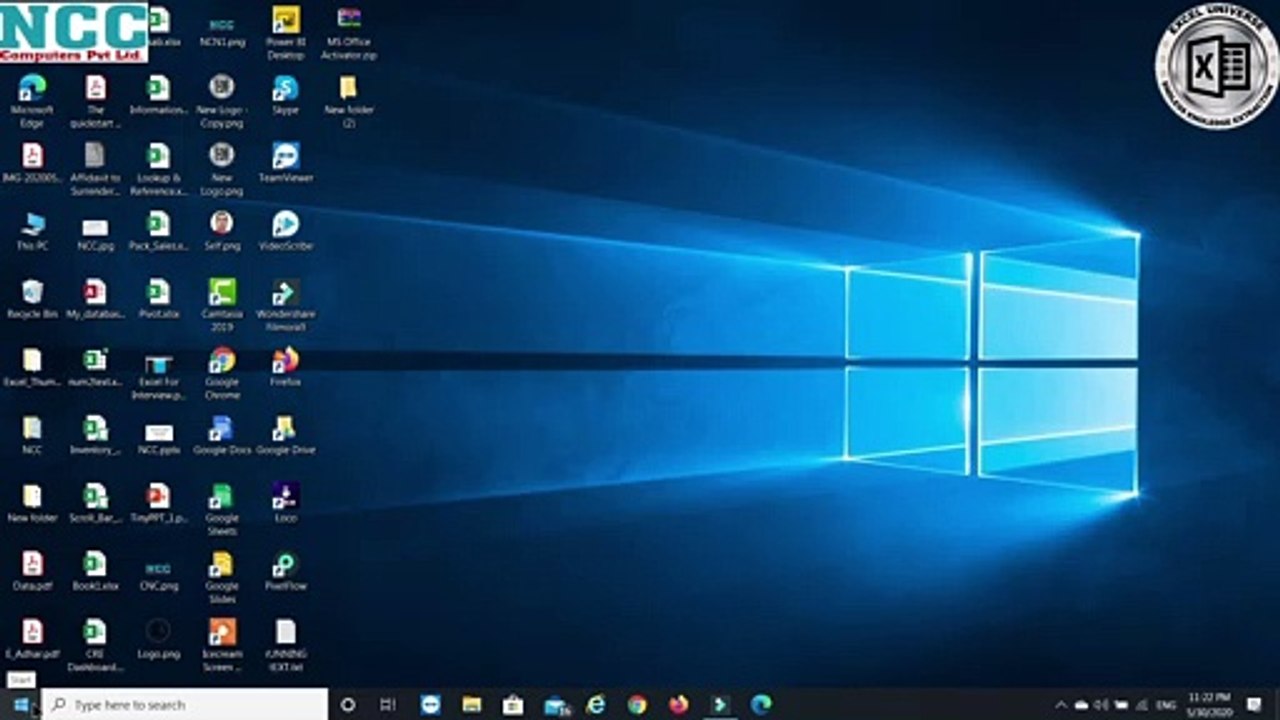
Task: Launch the TeamViewer shortcut
Action: [x=285, y=163]
